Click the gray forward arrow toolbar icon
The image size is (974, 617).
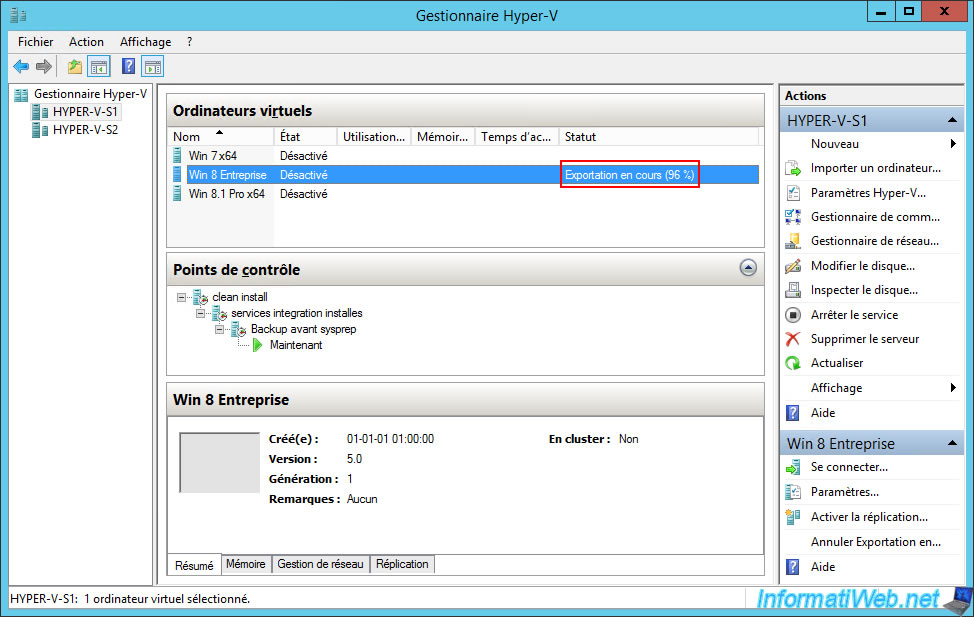pyautogui.click(x=43, y=66)
